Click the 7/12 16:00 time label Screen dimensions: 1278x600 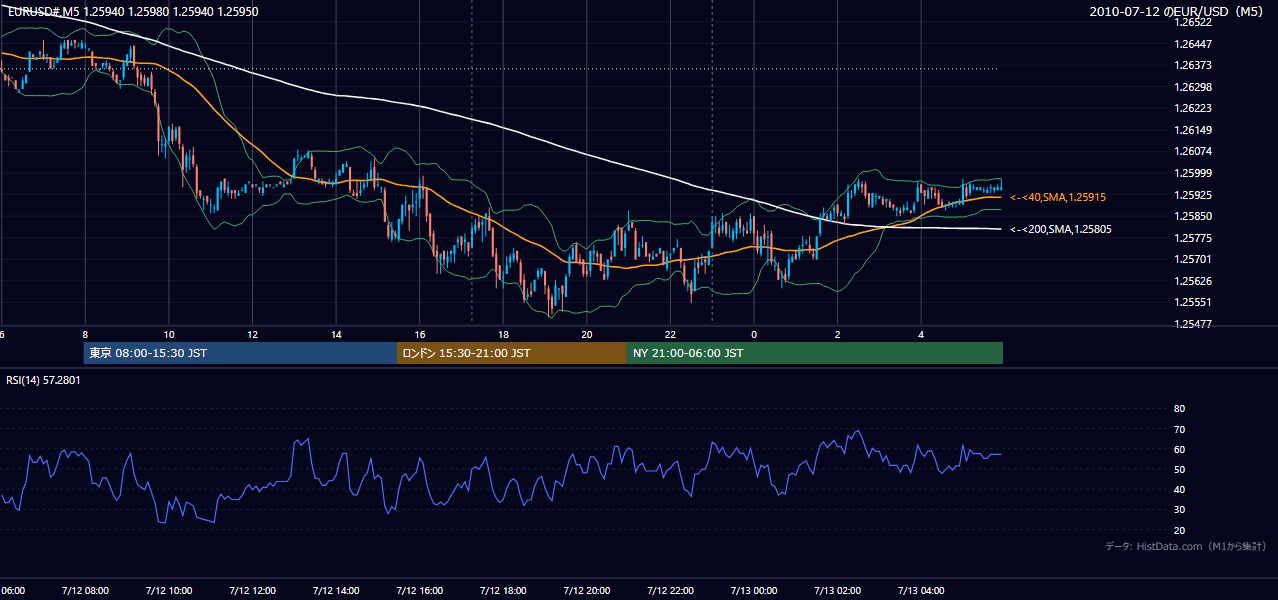[419, 590]
